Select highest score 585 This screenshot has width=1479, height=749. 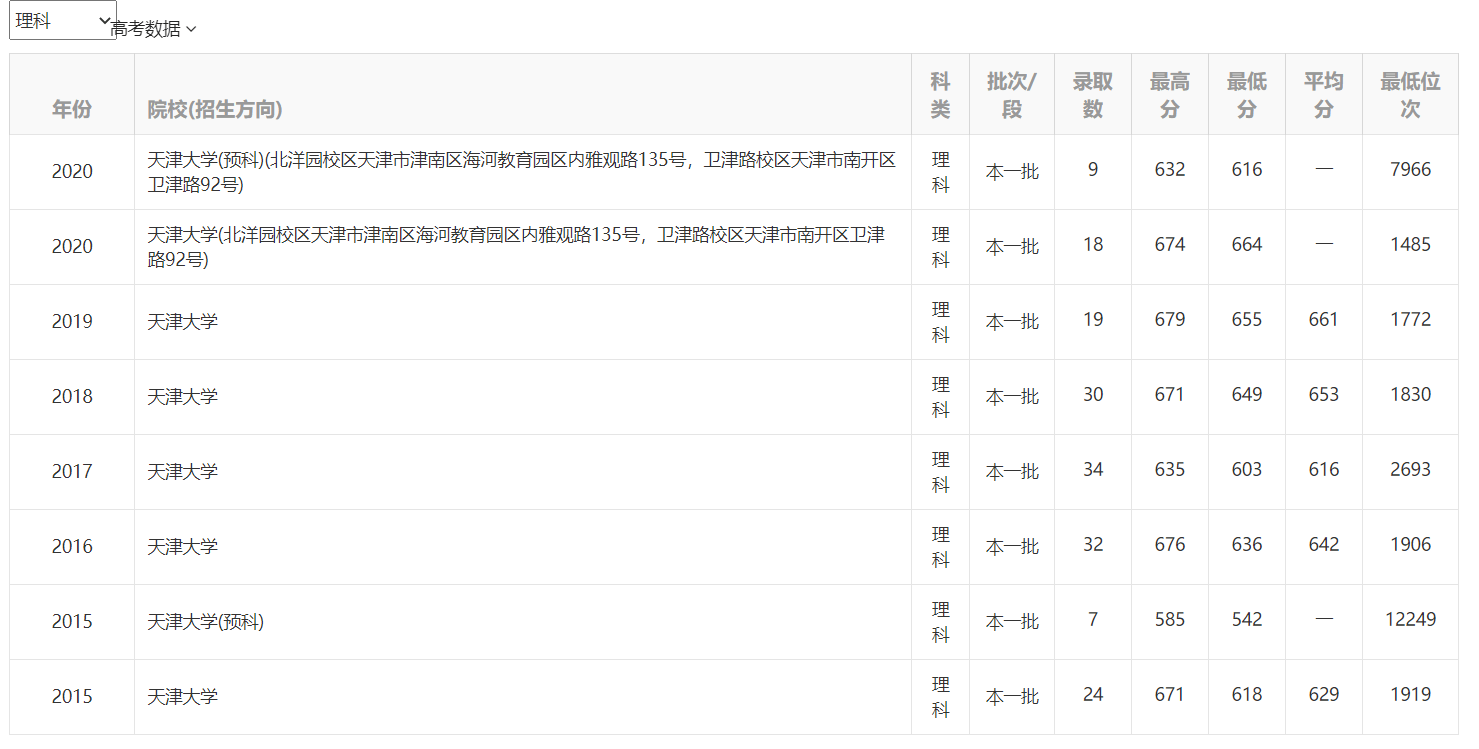coord(1170,619)
